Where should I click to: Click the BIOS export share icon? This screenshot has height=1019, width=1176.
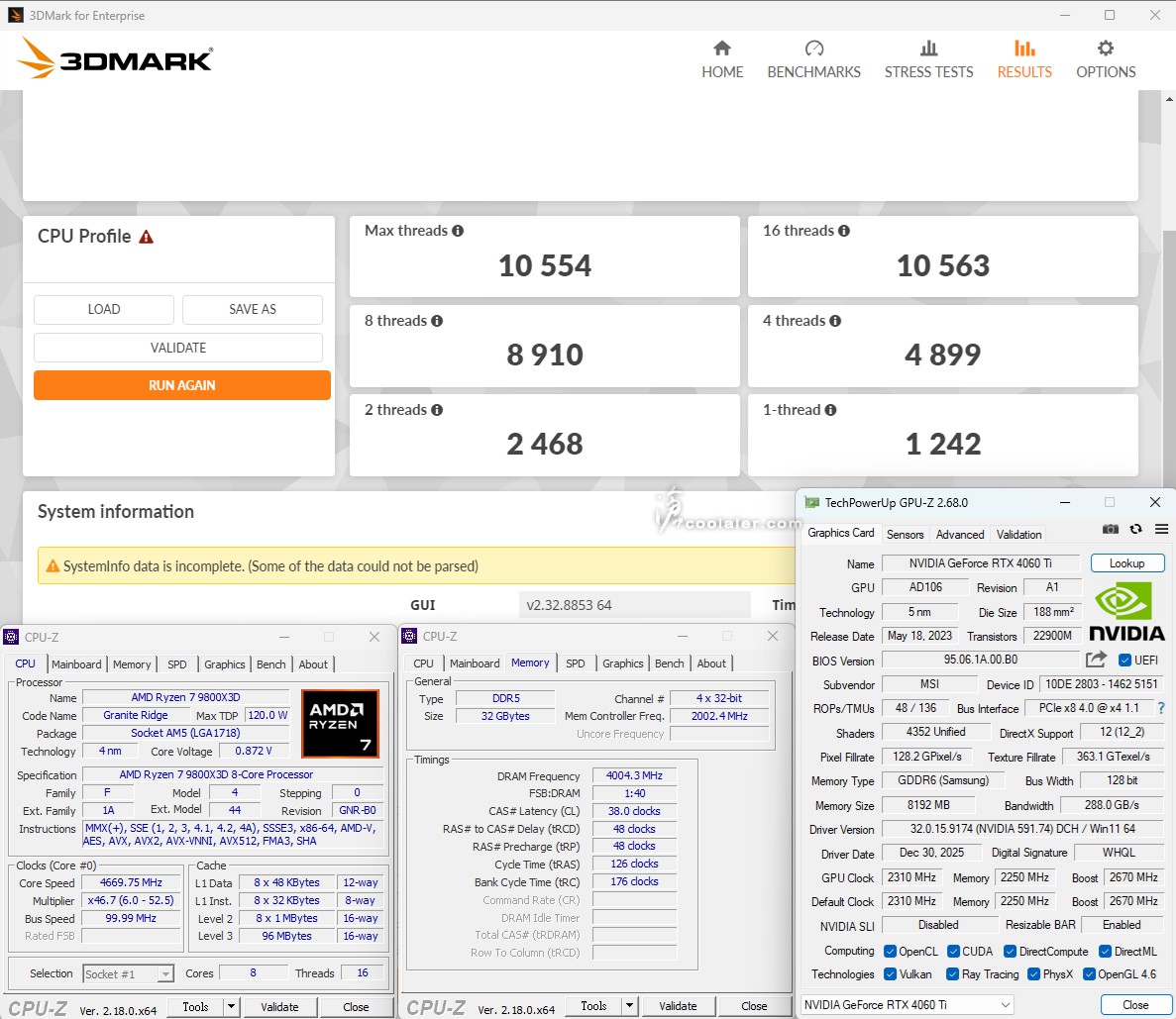(x=1096, y=660)
